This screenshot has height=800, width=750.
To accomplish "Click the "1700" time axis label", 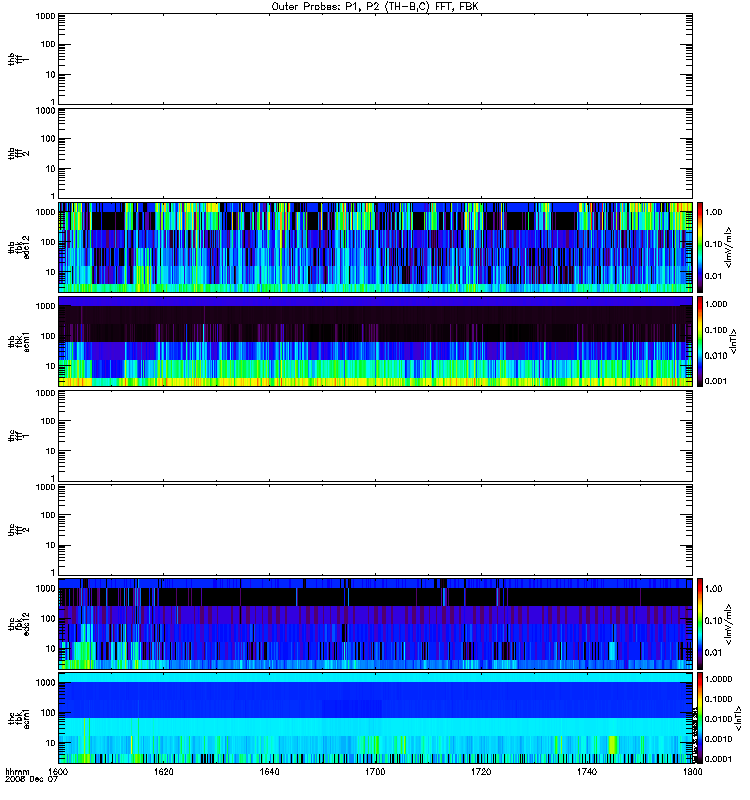I will click(x=375, y=771).
